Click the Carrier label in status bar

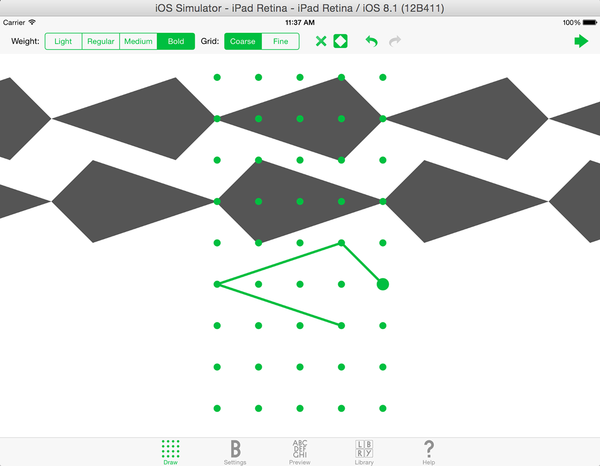14,23
